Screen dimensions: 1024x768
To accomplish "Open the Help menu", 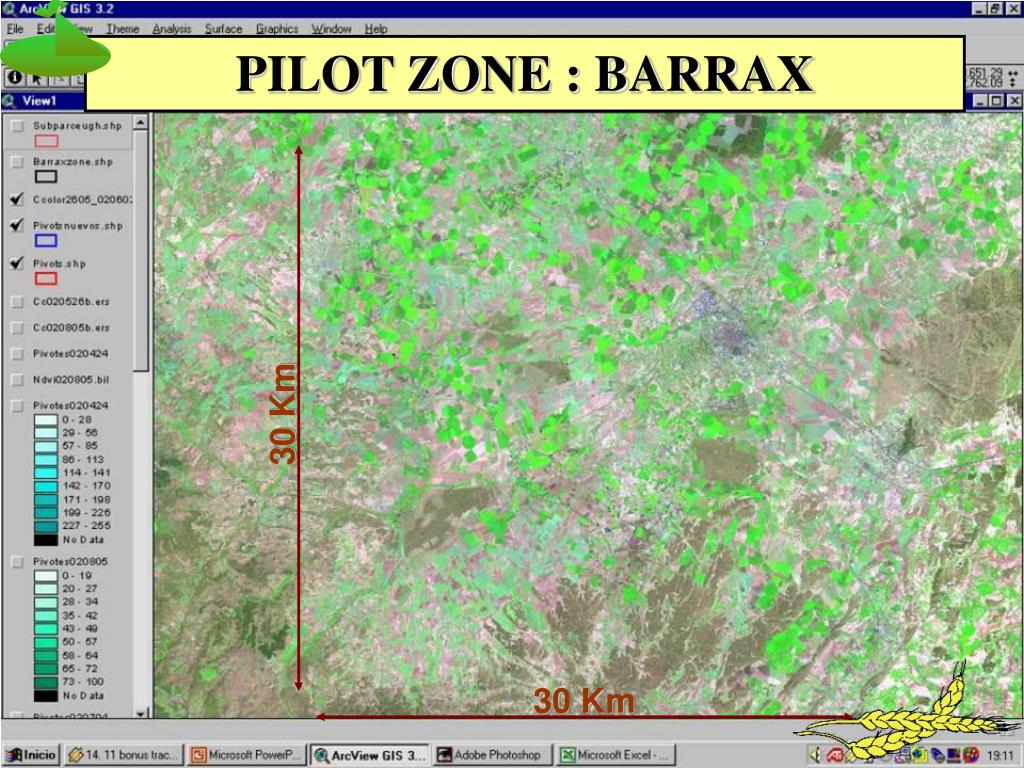I will 376,29.
